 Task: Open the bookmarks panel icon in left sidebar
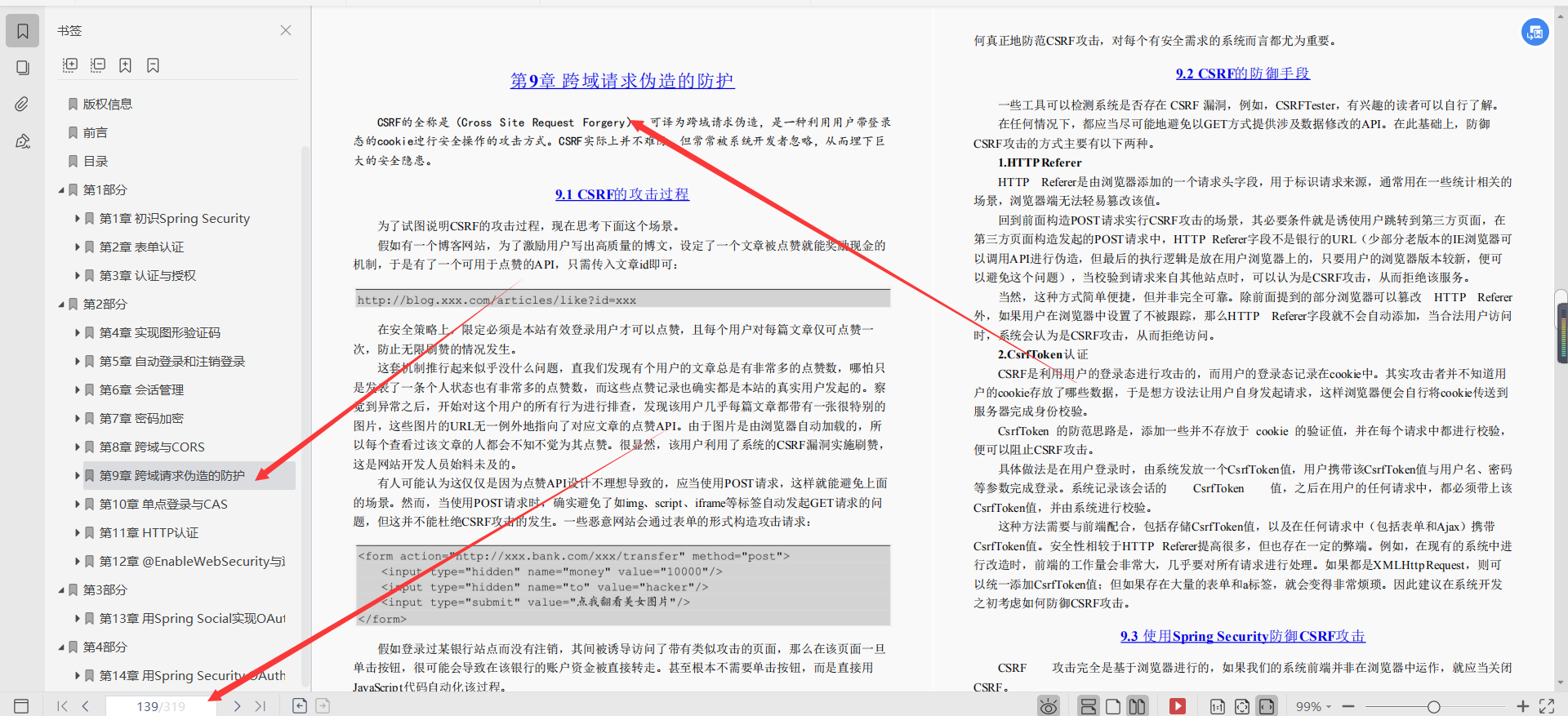23,31
